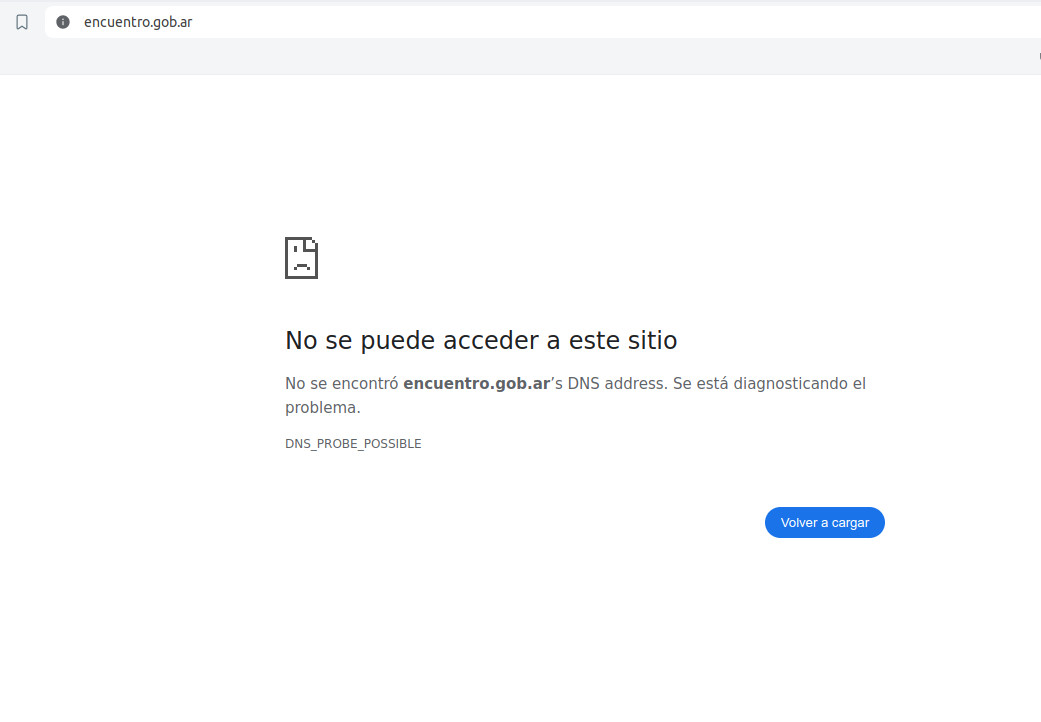Click bold encuentro.gob.ar in the error message
The height and width of the screenshot is (722, 1041).
tap(477, 384)
